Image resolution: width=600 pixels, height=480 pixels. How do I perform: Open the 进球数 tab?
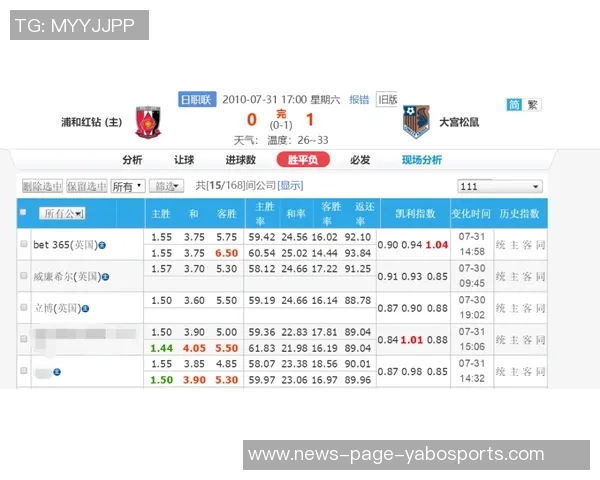pyautogui.click(x=240, y=160)
